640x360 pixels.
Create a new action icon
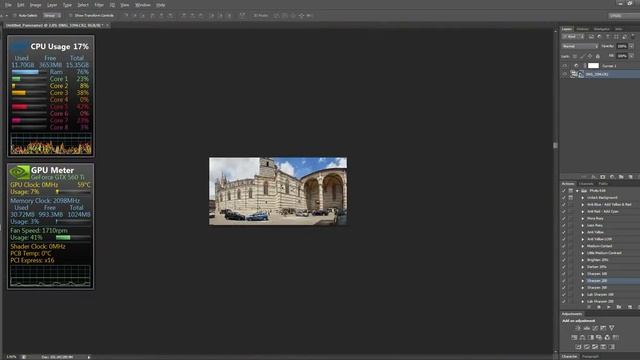coord(630,307)
